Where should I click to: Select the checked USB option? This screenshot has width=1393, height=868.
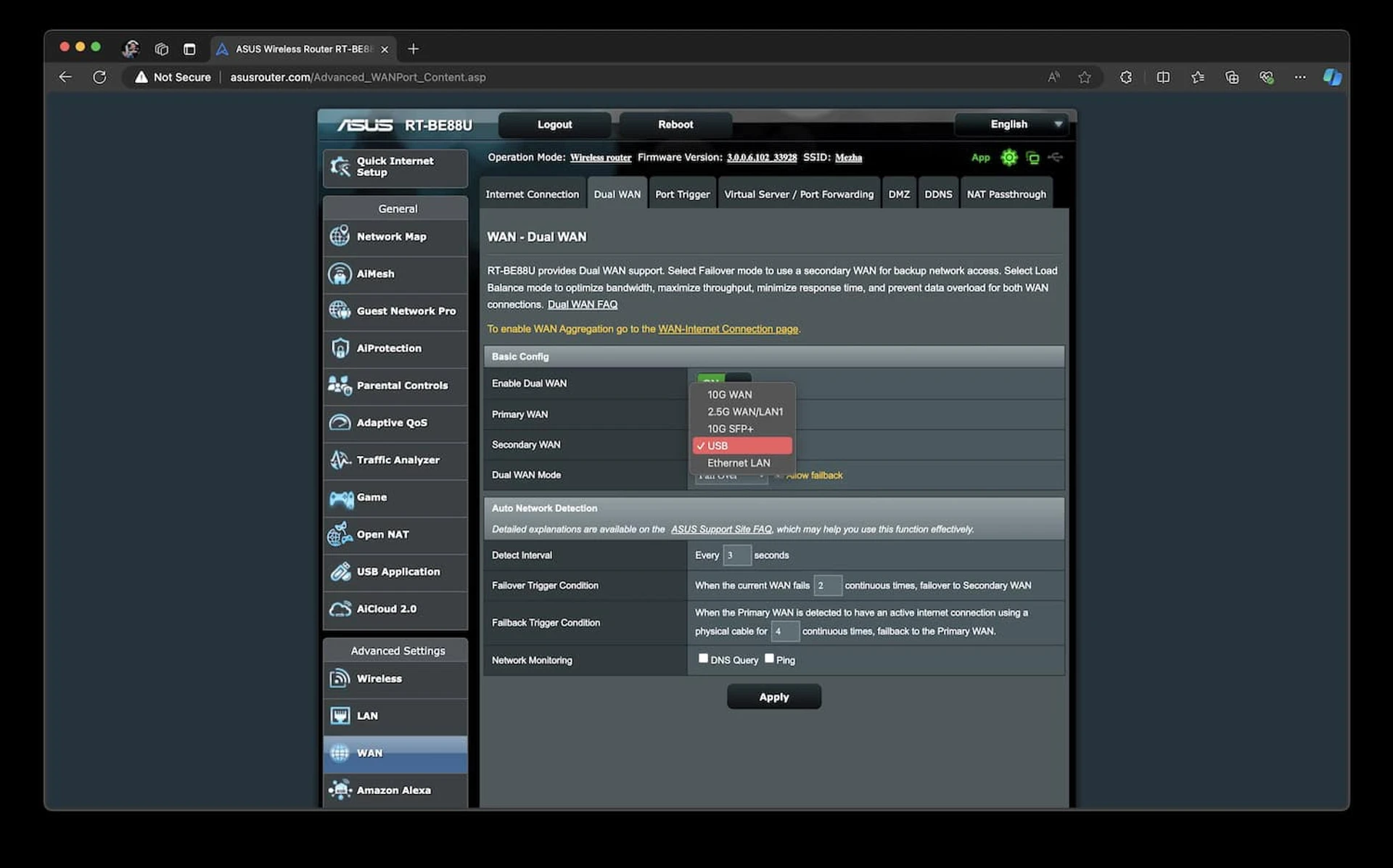click(x=743, y=445)
